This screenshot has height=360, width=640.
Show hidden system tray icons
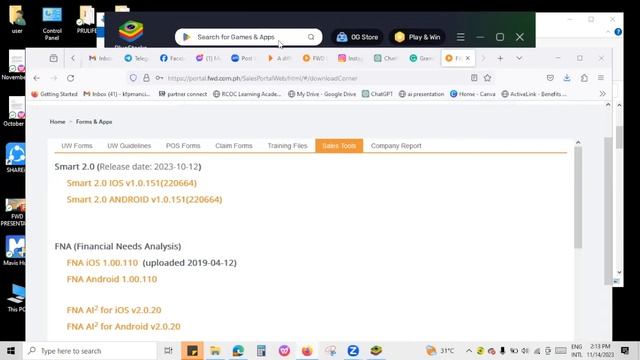[x=469, y=351]
